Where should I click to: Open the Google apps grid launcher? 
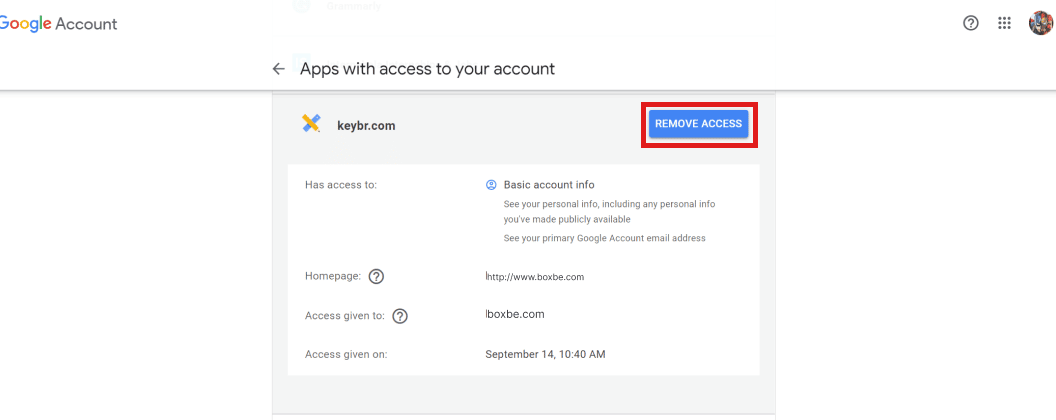[1005, 24]
